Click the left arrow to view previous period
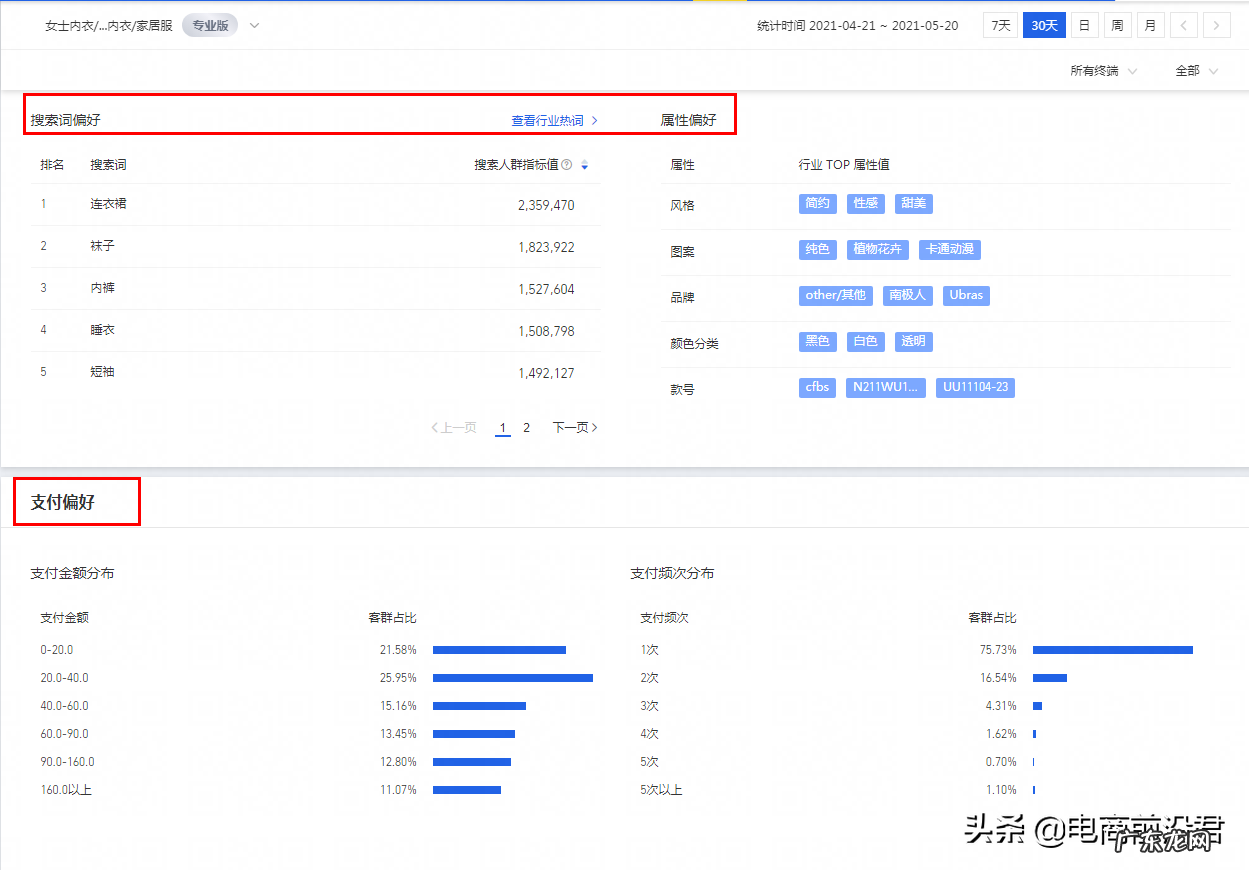This screenshot has height=870, width=1249. (x=1183, y=25)
